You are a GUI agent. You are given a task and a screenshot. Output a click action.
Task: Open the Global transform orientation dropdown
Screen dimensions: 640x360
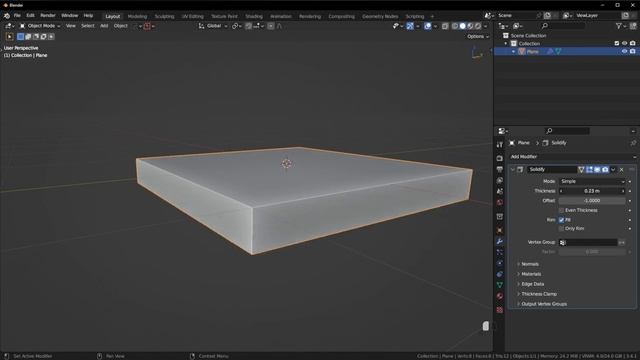click(x=213, y=26)
